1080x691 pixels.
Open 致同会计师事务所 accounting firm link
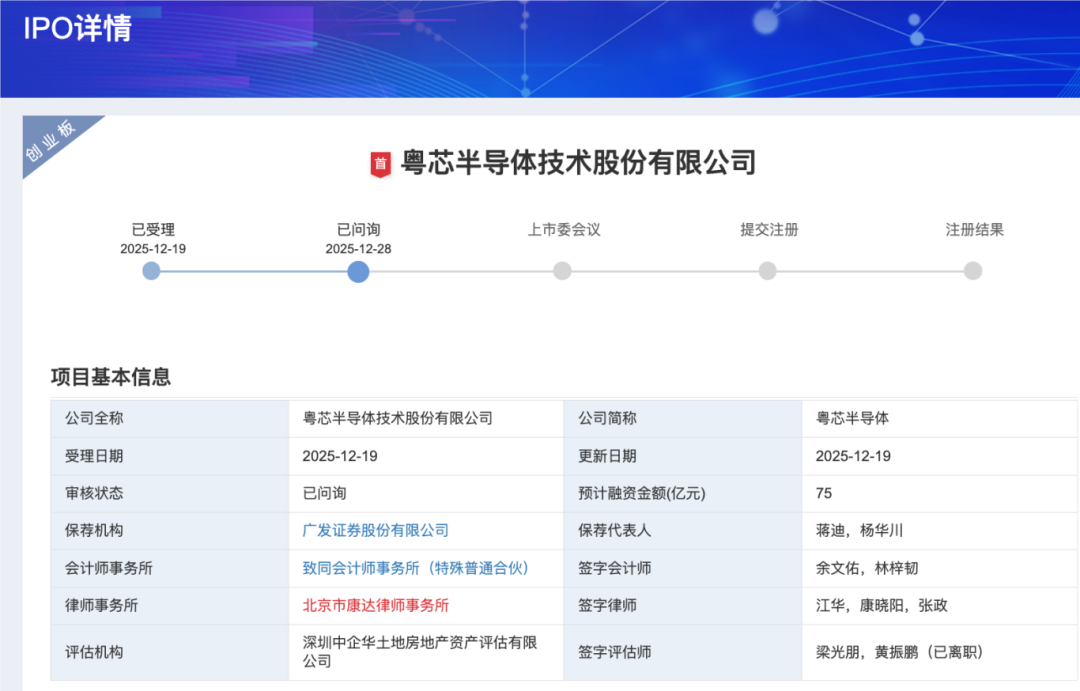coord(415,568)
